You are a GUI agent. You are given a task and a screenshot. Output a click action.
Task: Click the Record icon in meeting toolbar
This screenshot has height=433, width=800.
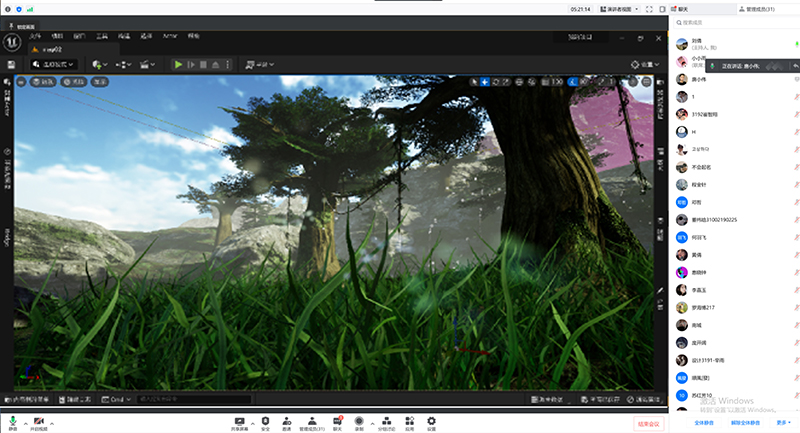coord(359,421)
